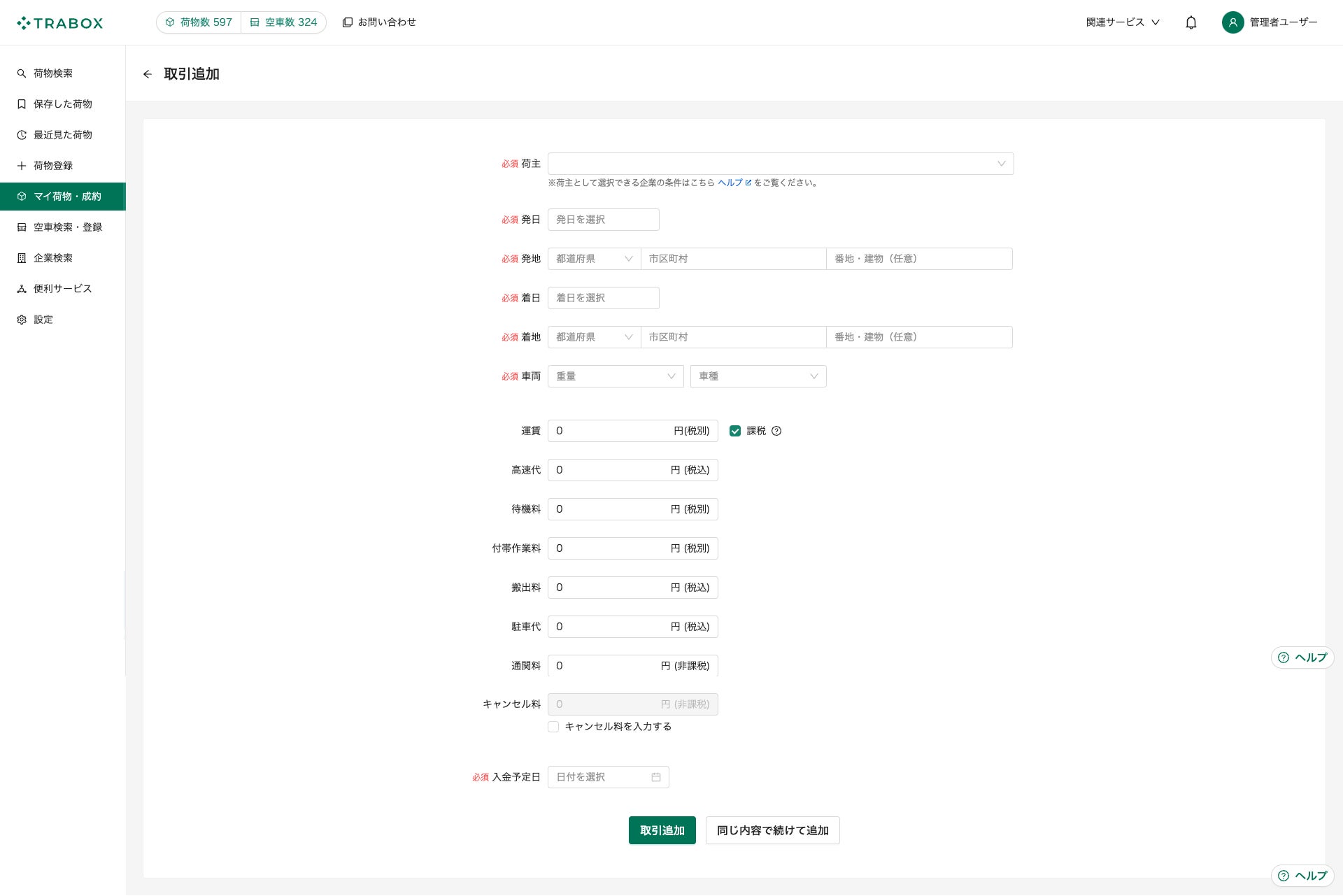
Task: Click the 発日を選択 date field
Action: click(x=603, y=220)
